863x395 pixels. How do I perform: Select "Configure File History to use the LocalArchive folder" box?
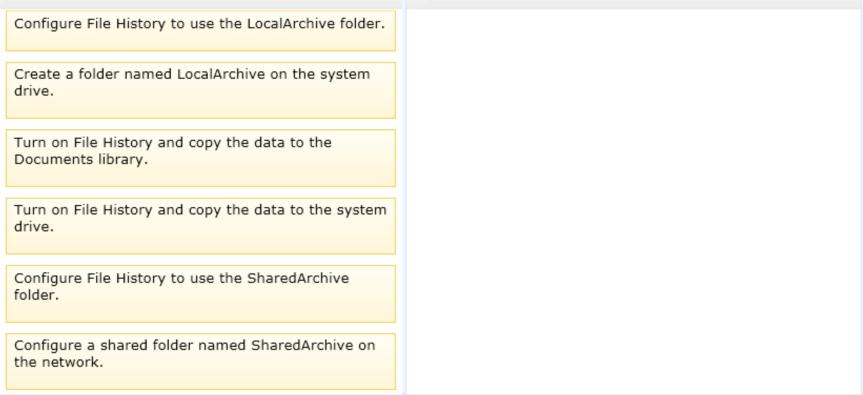200,31
